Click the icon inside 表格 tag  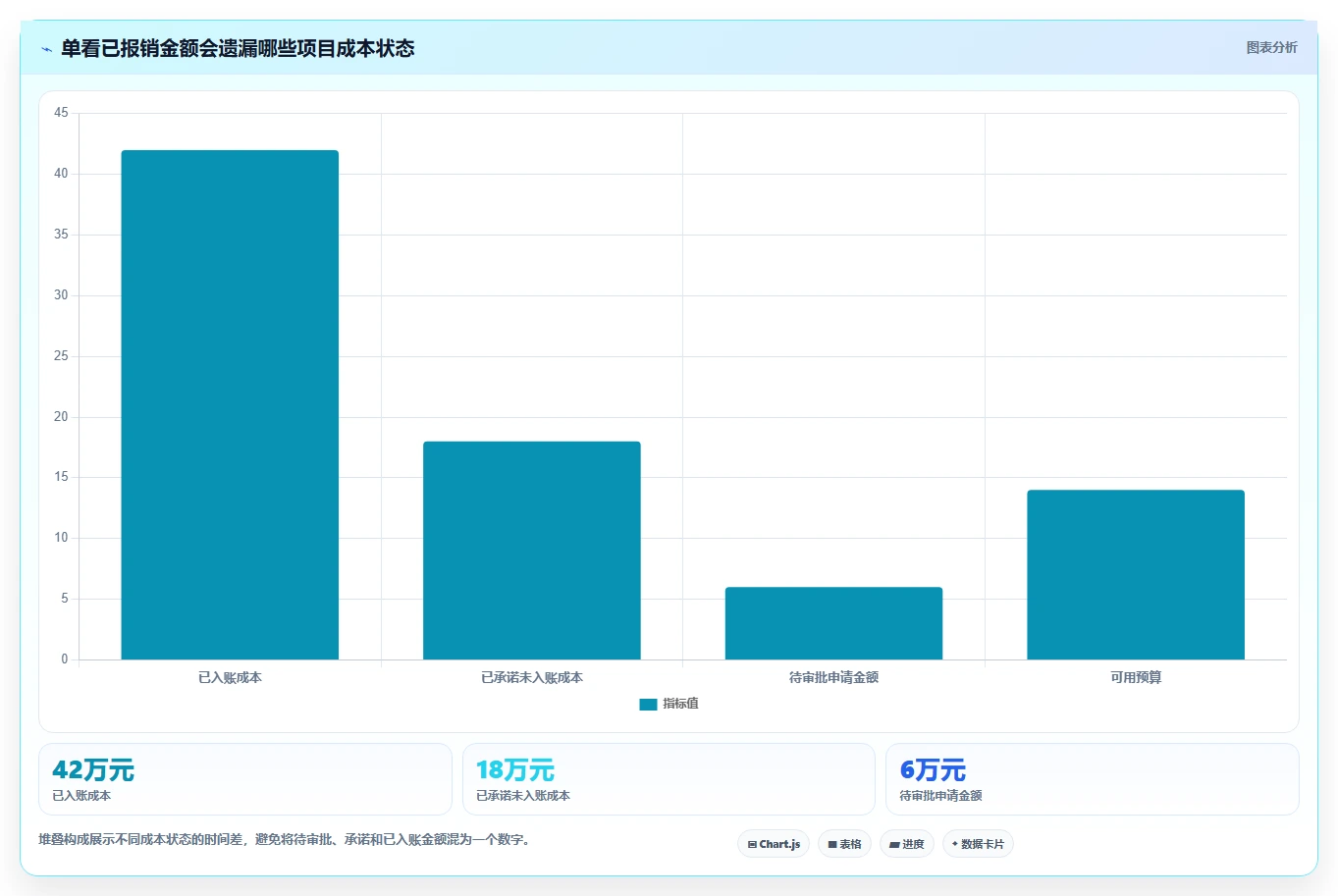point(832,844)
